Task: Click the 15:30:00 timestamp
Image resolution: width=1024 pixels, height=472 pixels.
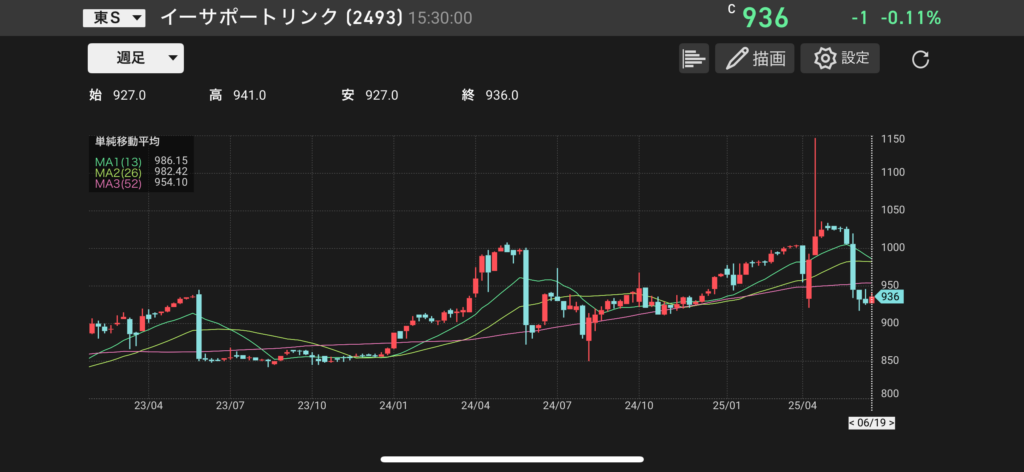Action: [x=440, y=18]
